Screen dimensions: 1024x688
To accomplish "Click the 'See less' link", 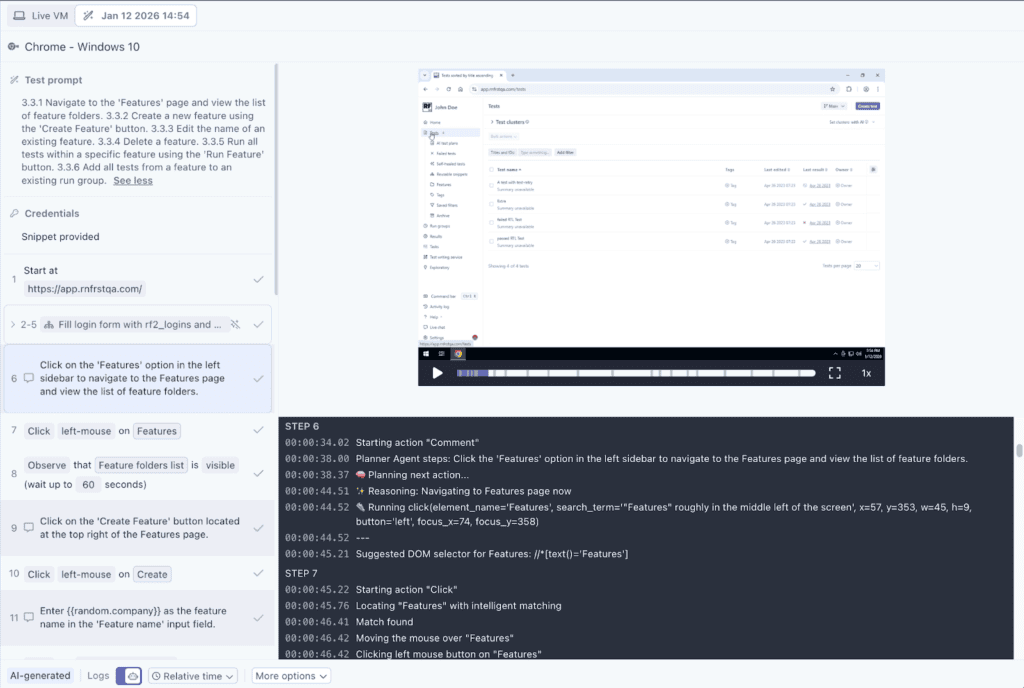I will 133,181.
